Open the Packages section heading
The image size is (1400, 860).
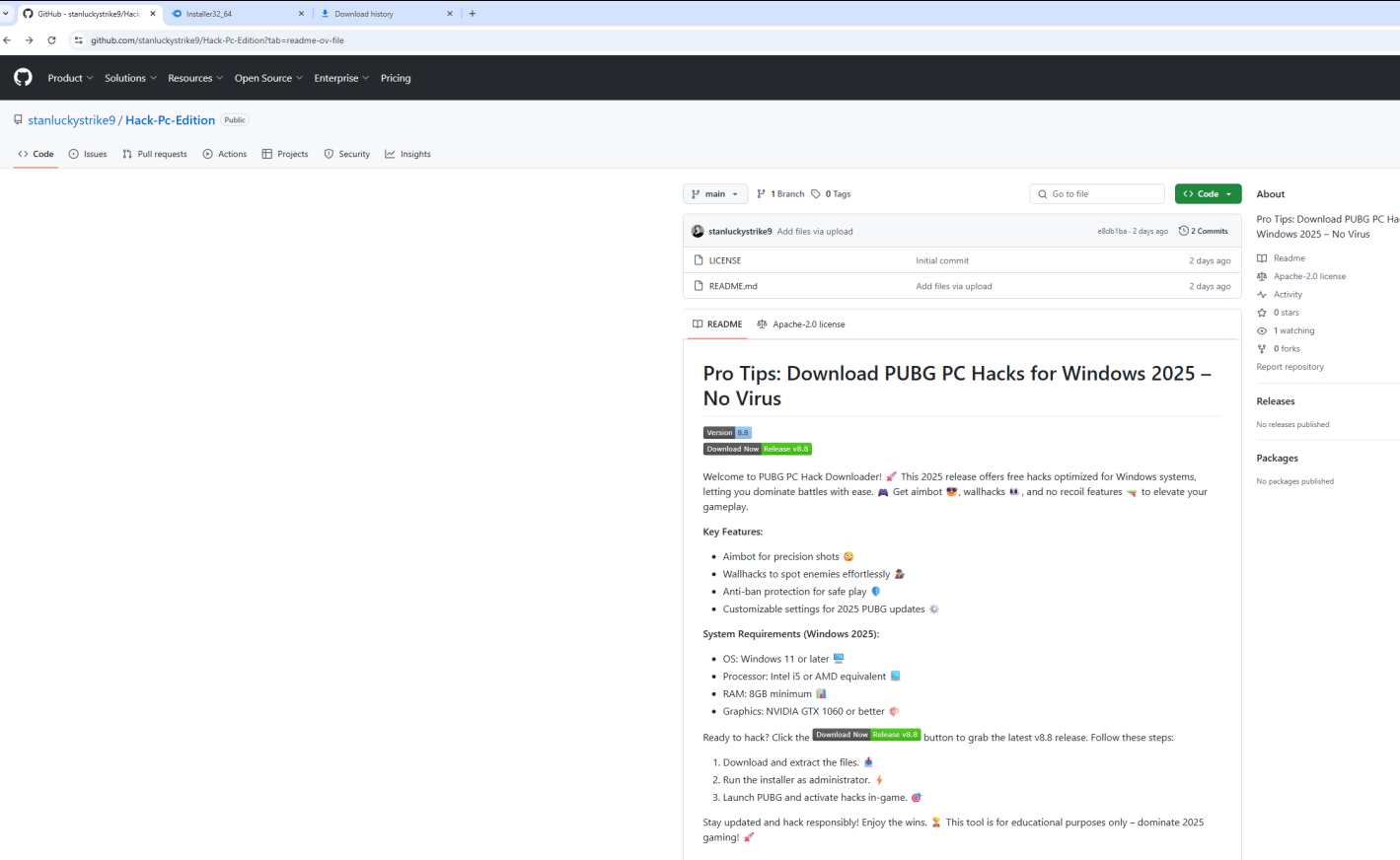coord(1278,459)
